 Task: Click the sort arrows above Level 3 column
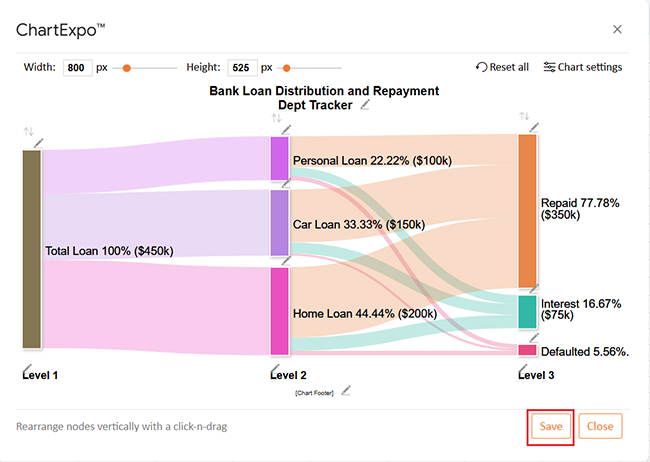[524, 117]
